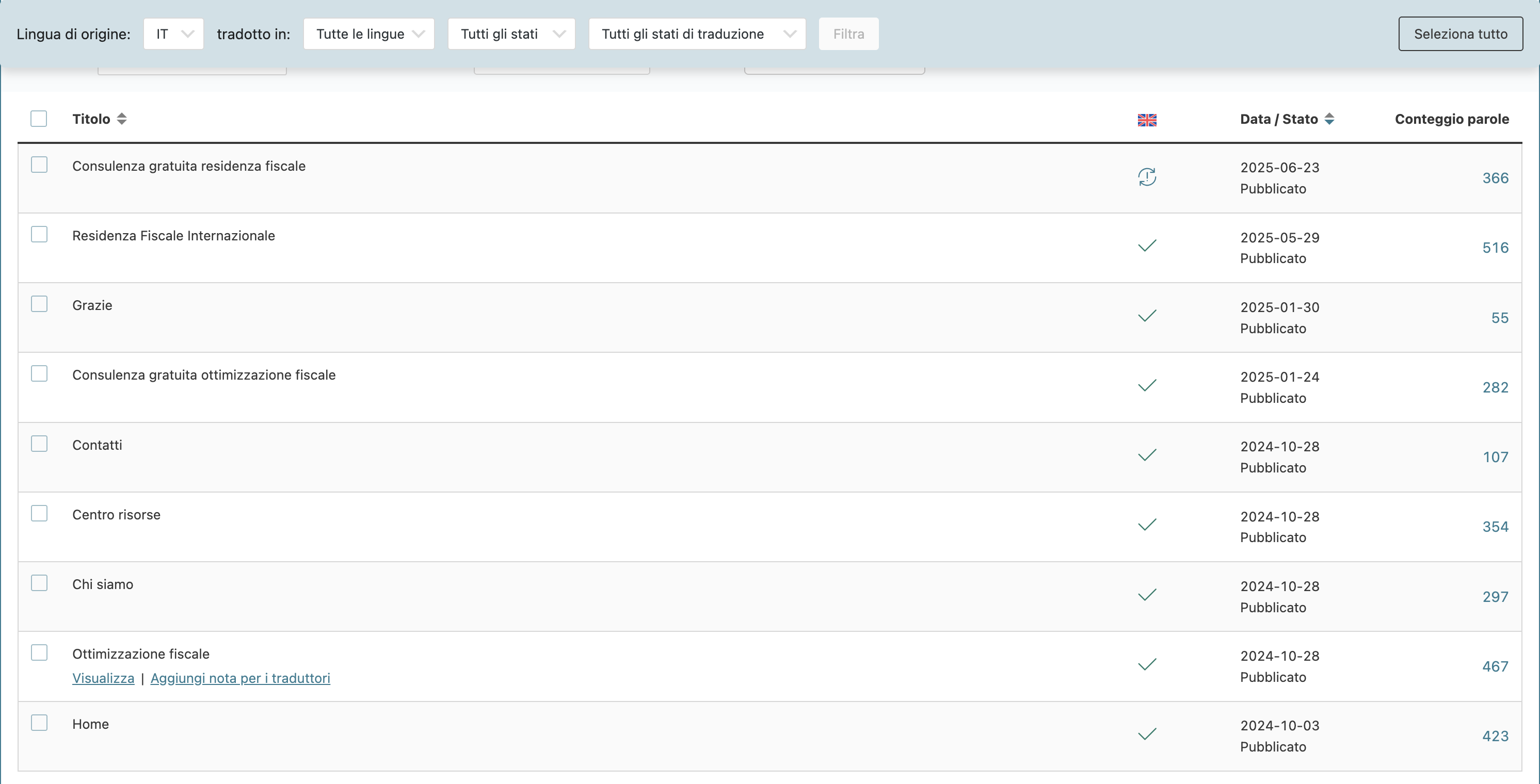
Task: Click the English flag column icon
Action: coord(1147,120)
